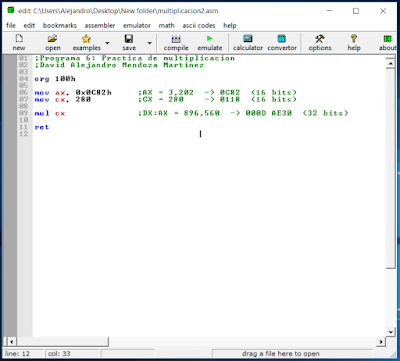The height and width of the screenshot is (361, 400).
Task: Open the about icon in the toolbar
Action: pyautogui.click(x=387, y=43)
